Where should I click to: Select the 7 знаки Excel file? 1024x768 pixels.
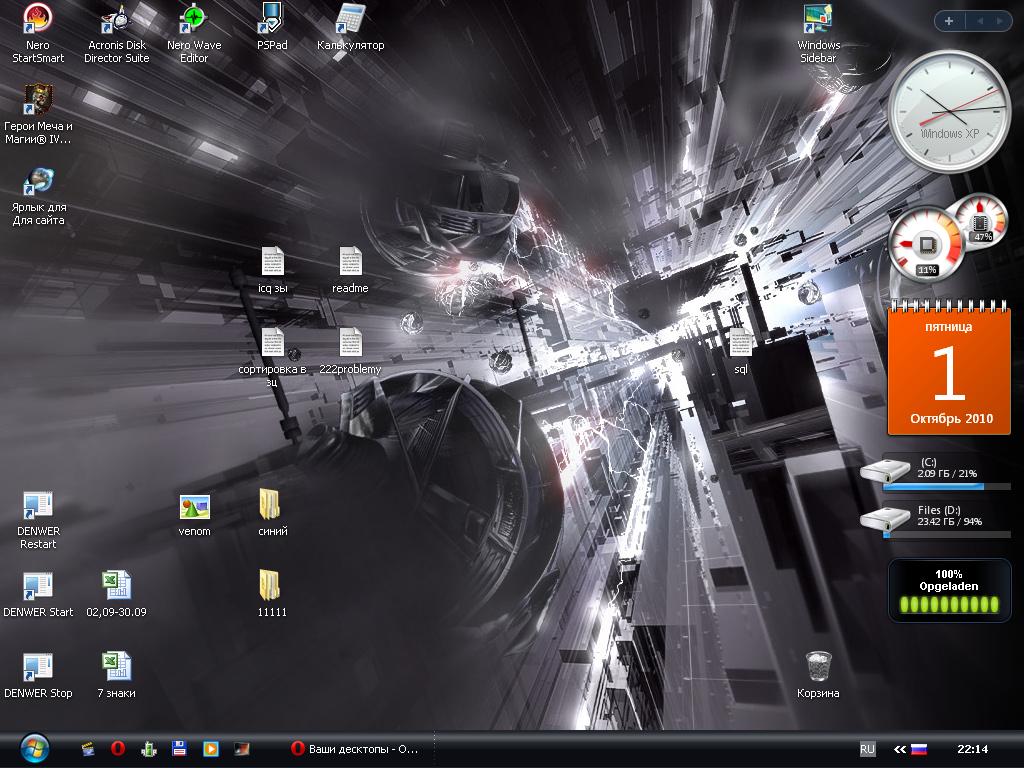(x=116, y=667)
